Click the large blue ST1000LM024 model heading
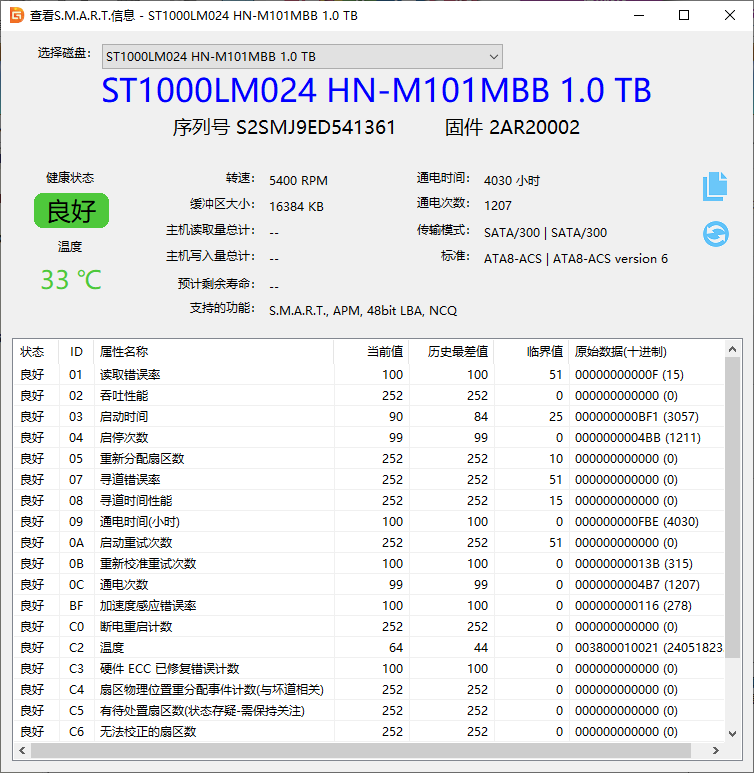The image size is (754, 773). click(376, 90)
